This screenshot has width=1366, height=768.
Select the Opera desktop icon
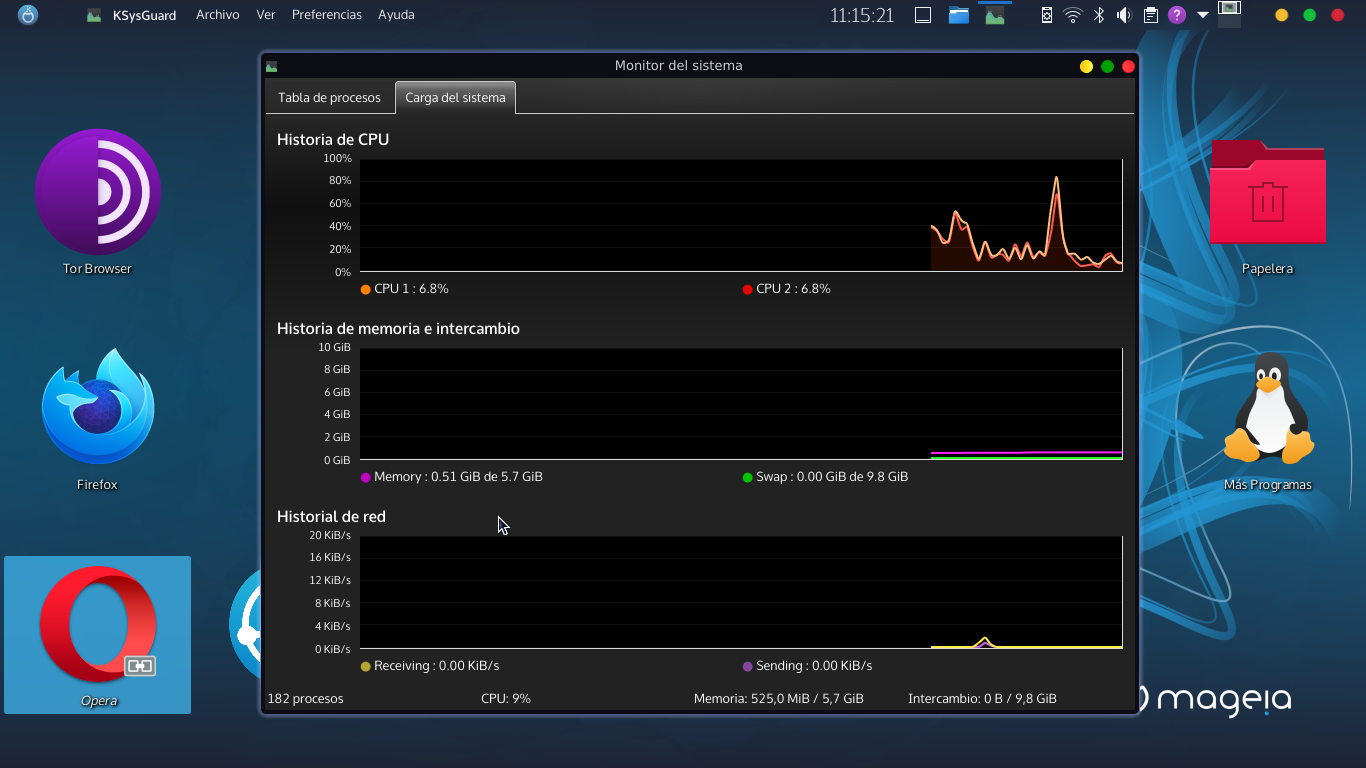point(98,635)
